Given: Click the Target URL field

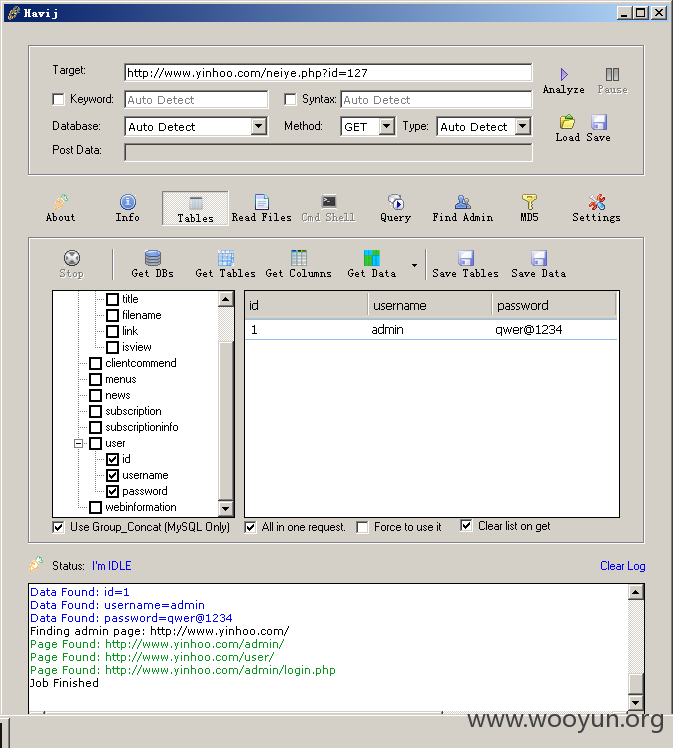Looking at the screenshot, I should point(328,73).
